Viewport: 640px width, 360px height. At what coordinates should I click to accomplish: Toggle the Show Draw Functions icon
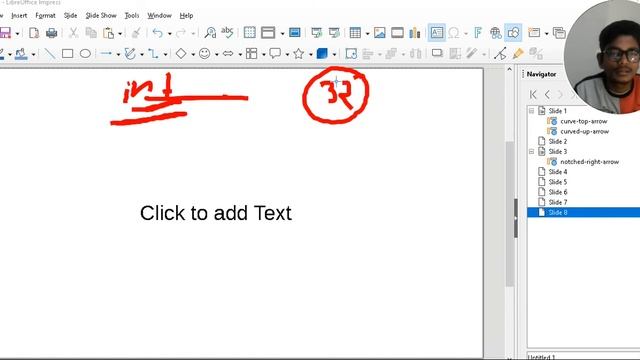[513, 33]
